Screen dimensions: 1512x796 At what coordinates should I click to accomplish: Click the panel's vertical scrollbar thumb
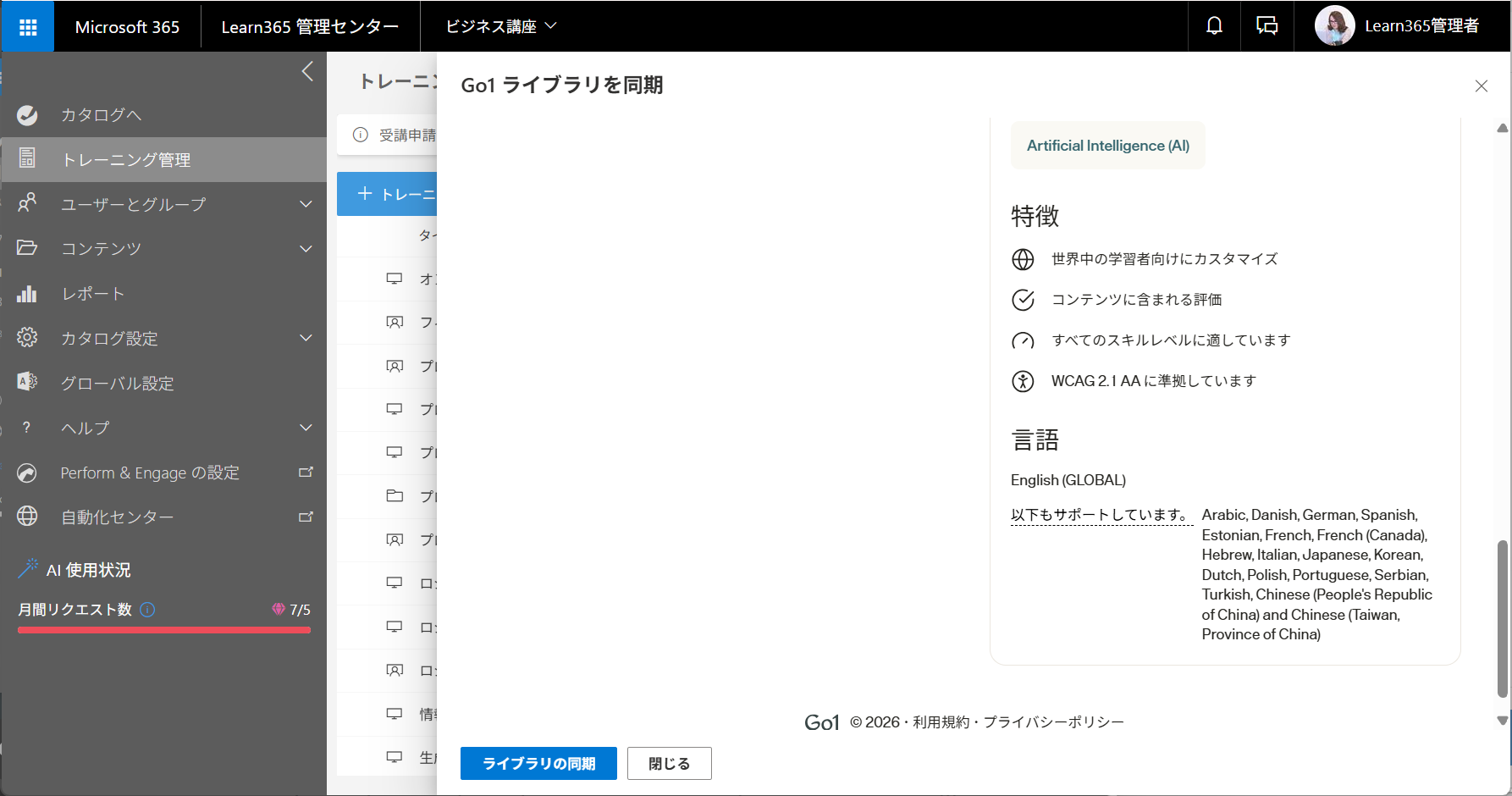click(1503, 618)
